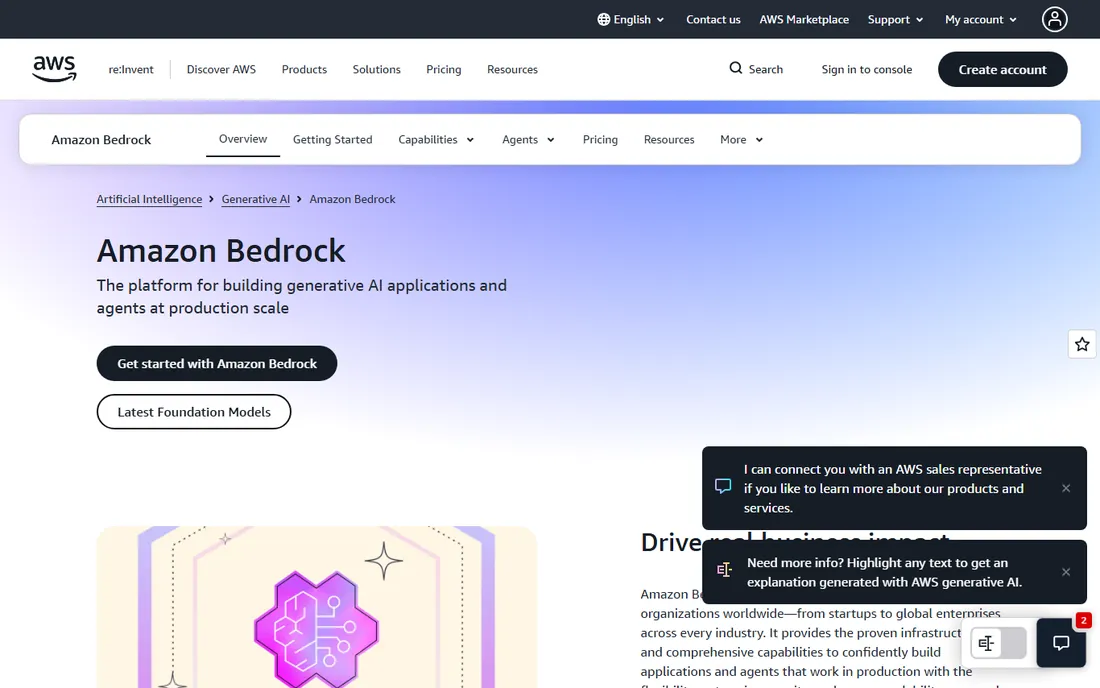This screenshot has width=1100, height=688.
Task: Expand the Agents dropdown
Action: pos(528,140)
